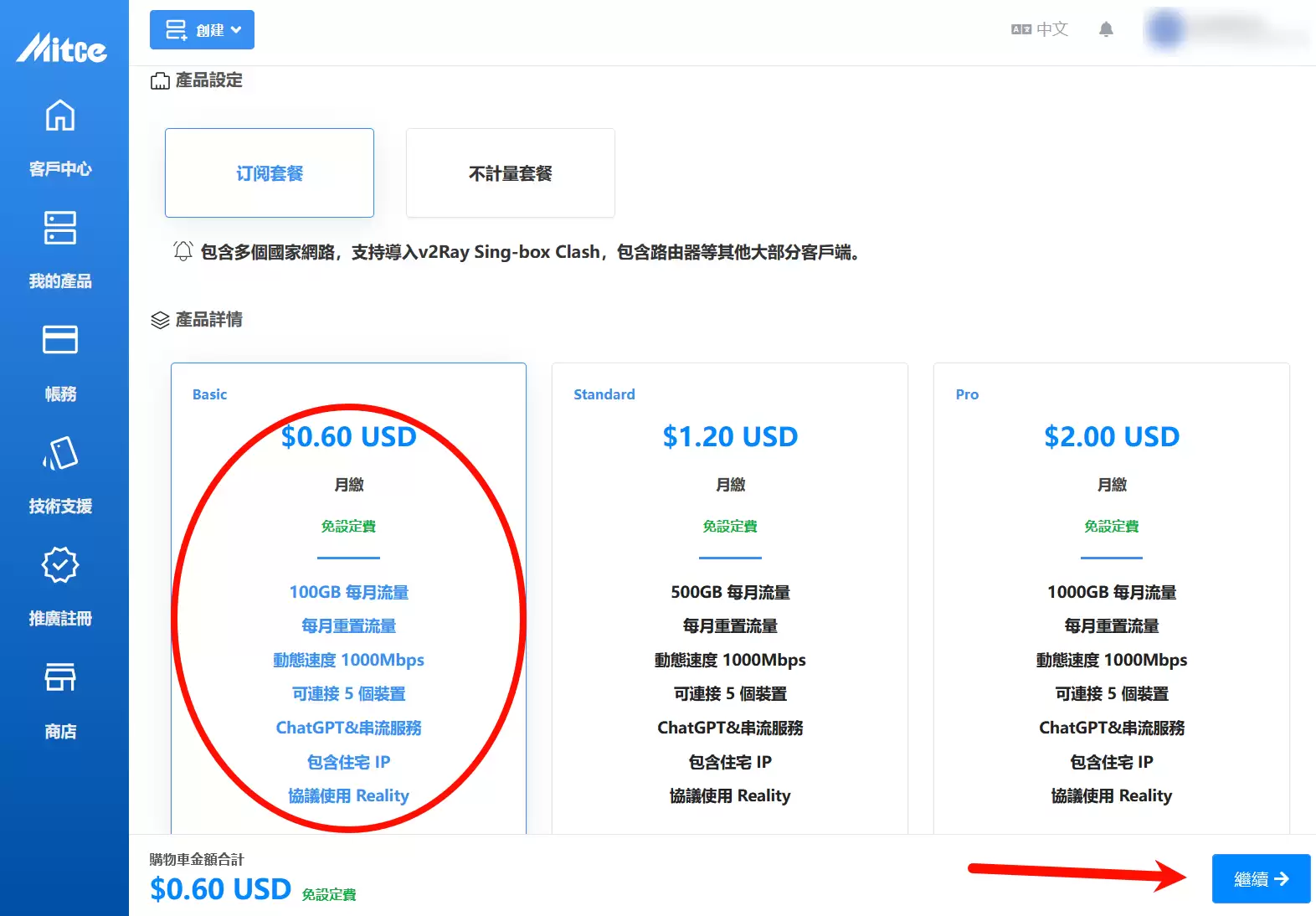
Task: Select the Basic $0.60 USD plan
Action: [348, 436]
